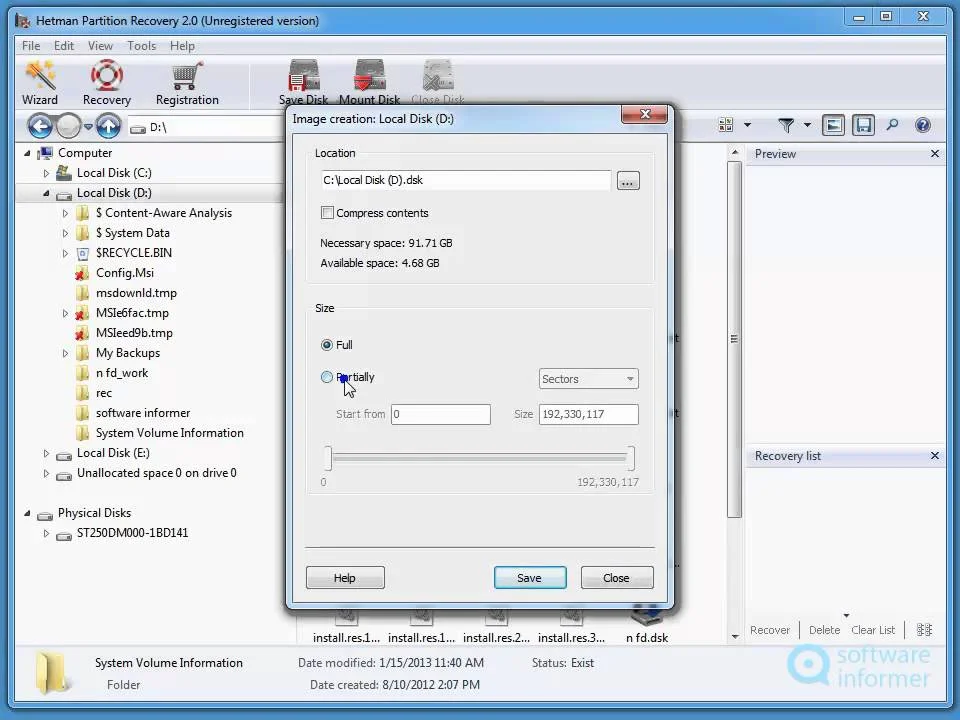Select the Full size radio button
Image resolution: width=960 pixels, height=720 pixels.
pyautogui.click(x=327, y=345)
